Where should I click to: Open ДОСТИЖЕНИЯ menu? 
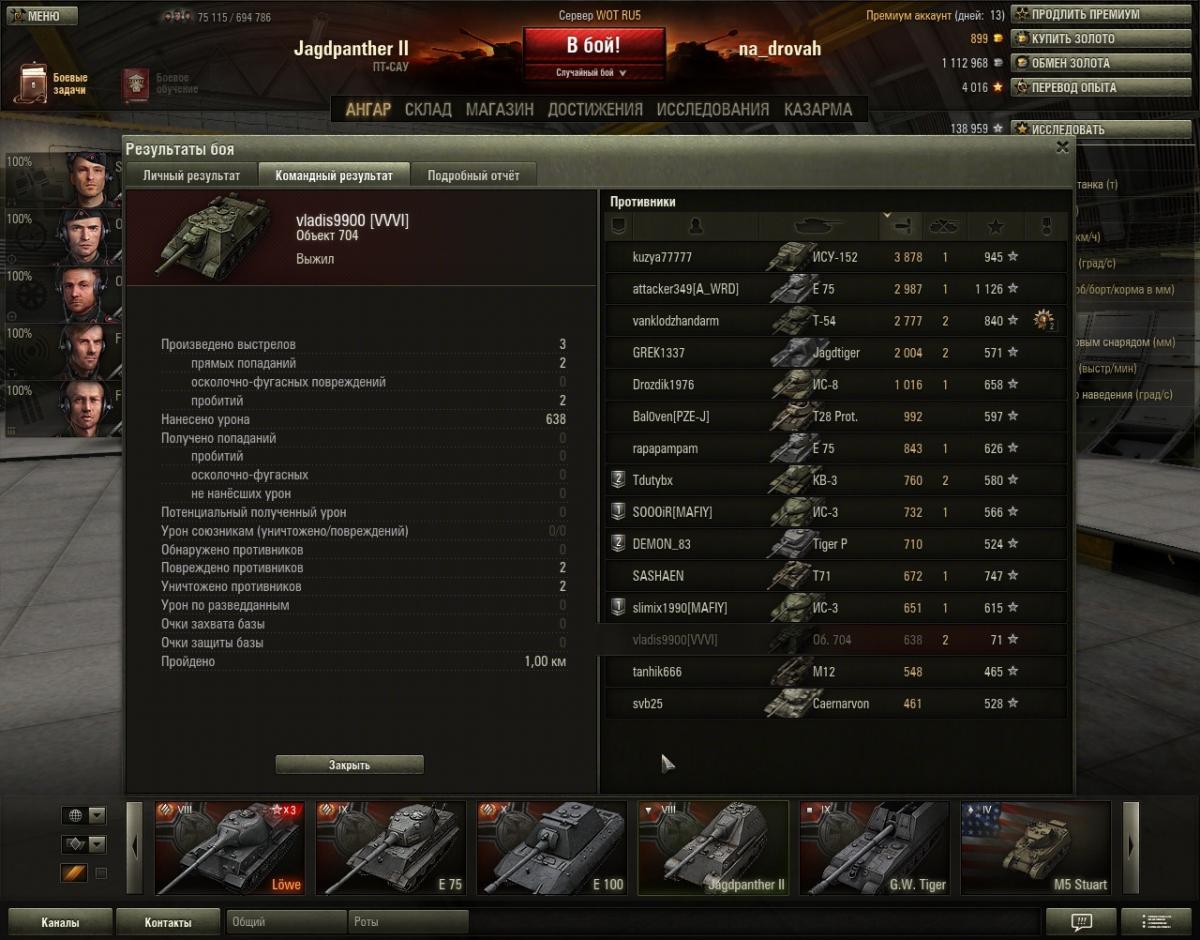click(x=595, y=109)
